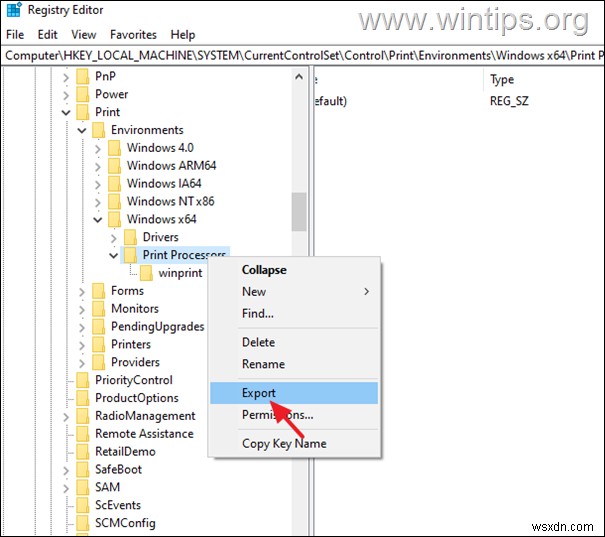The width and height of the screenshot is (605, 537).
Task: Open the Help menu
Action: (x=183, y=35)
